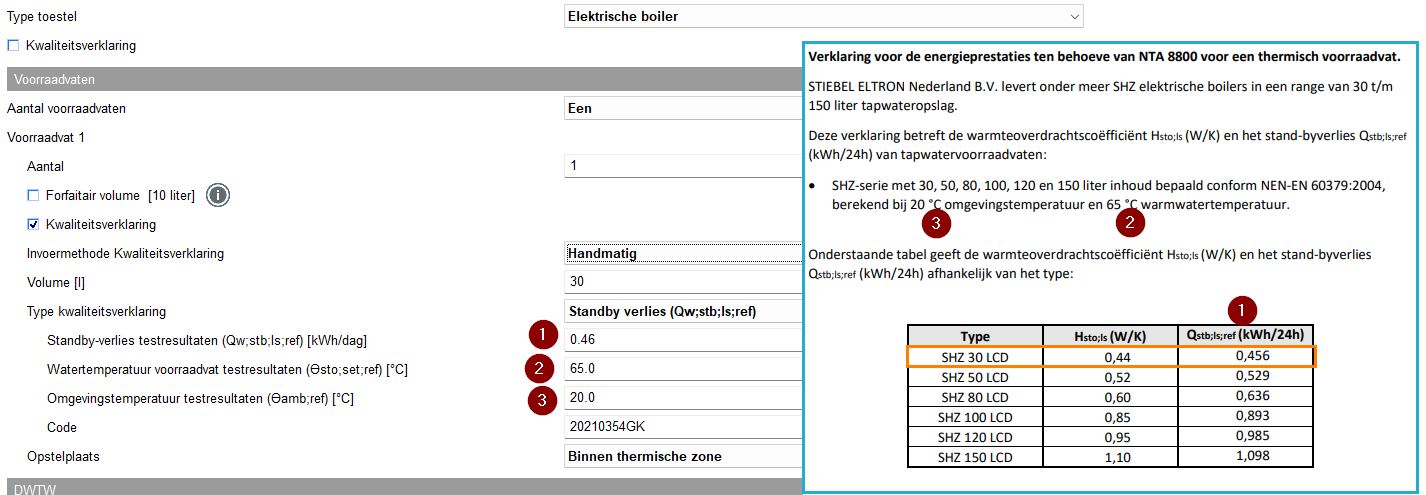
Task: Click the Voorraadvat 1 label
Action: point(46,137)
